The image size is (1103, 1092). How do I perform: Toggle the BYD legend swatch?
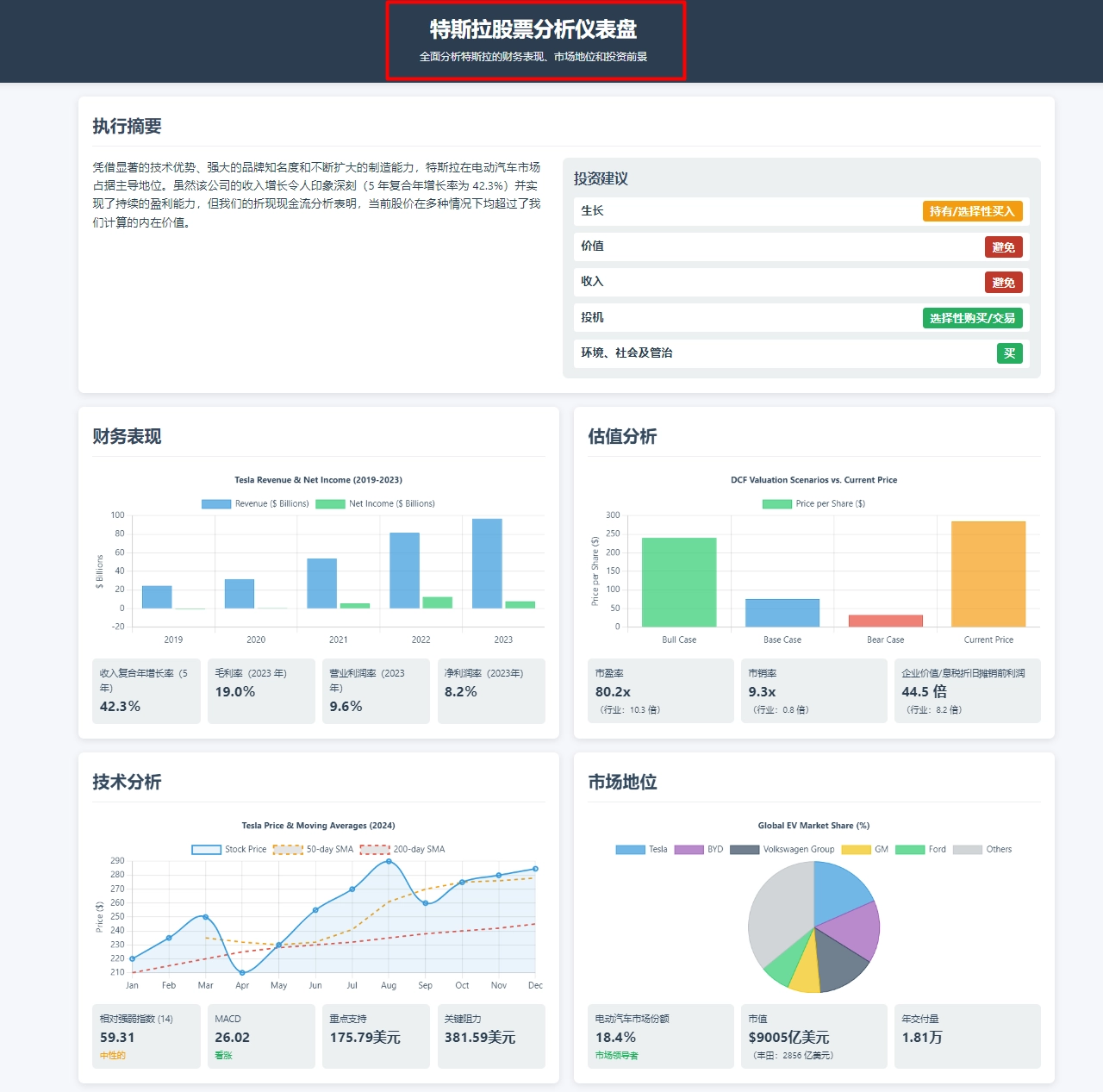pos(689,850)
